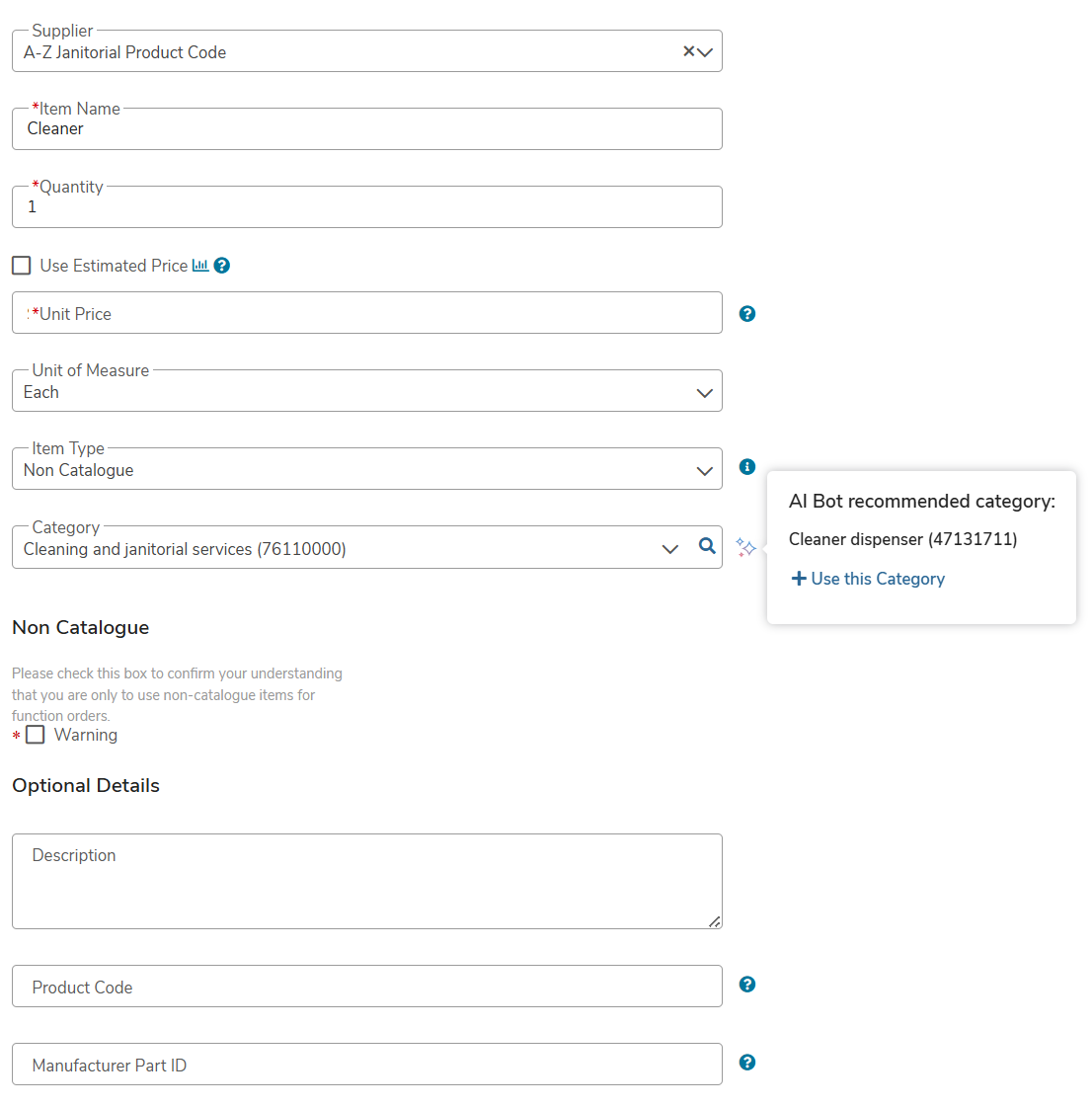Show Item Type info icon
This screenshot has height=1107, width=1092.
click(747, 467)
